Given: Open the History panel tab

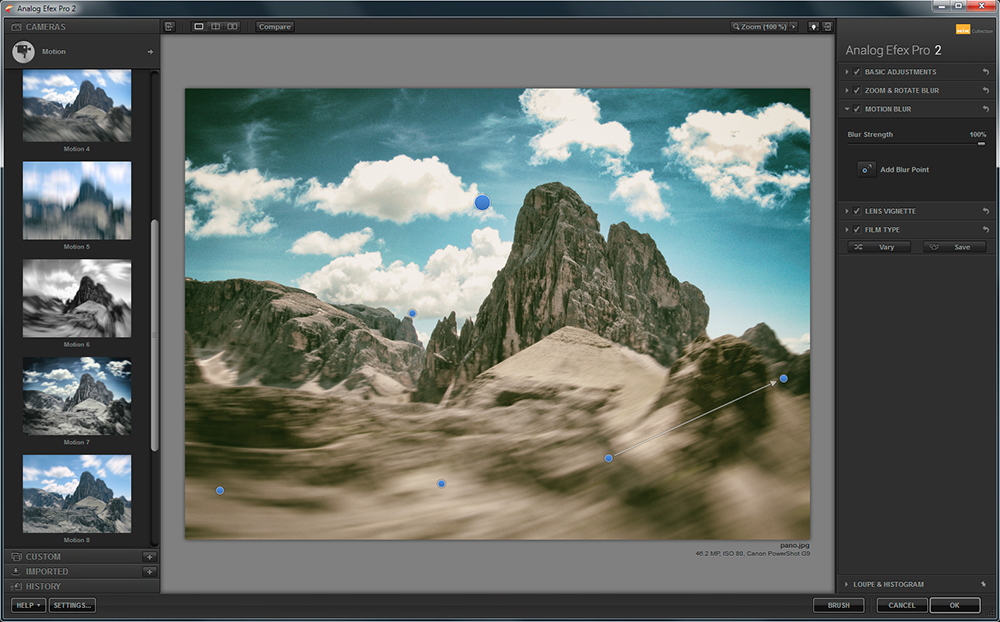Looking at the screenshot, I should [43, 586].
